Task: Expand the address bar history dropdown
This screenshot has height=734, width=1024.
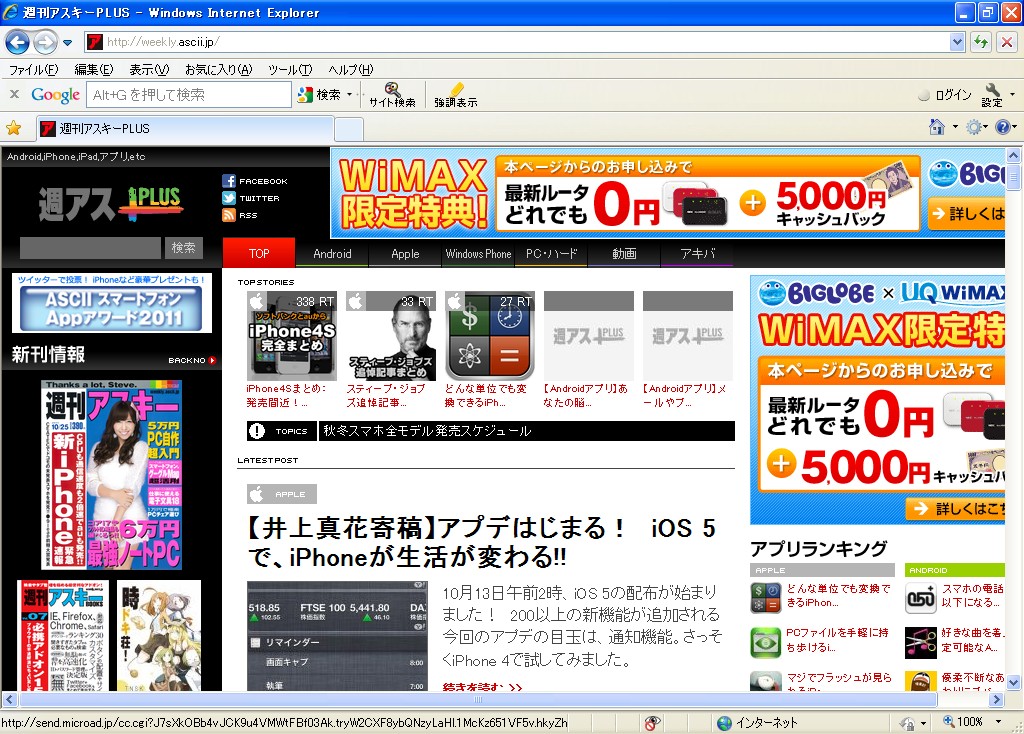Action: coord(957,42)
